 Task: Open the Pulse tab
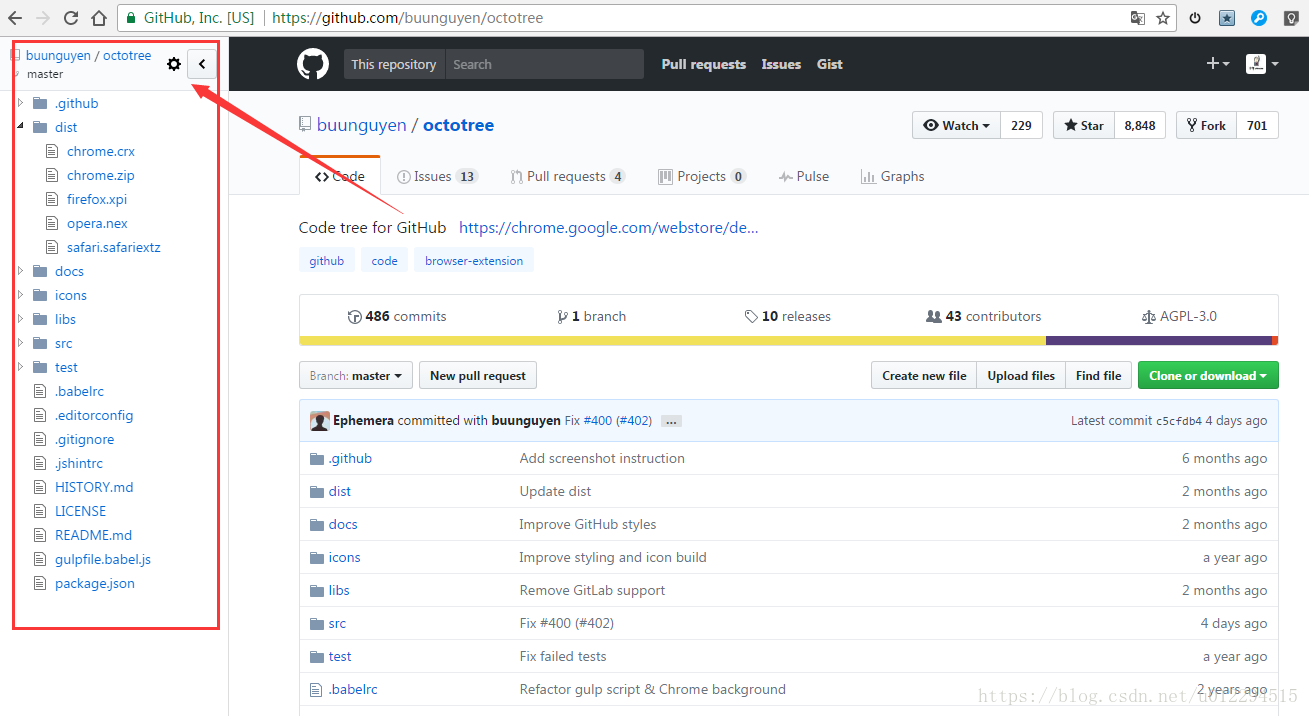pos(804,176)
